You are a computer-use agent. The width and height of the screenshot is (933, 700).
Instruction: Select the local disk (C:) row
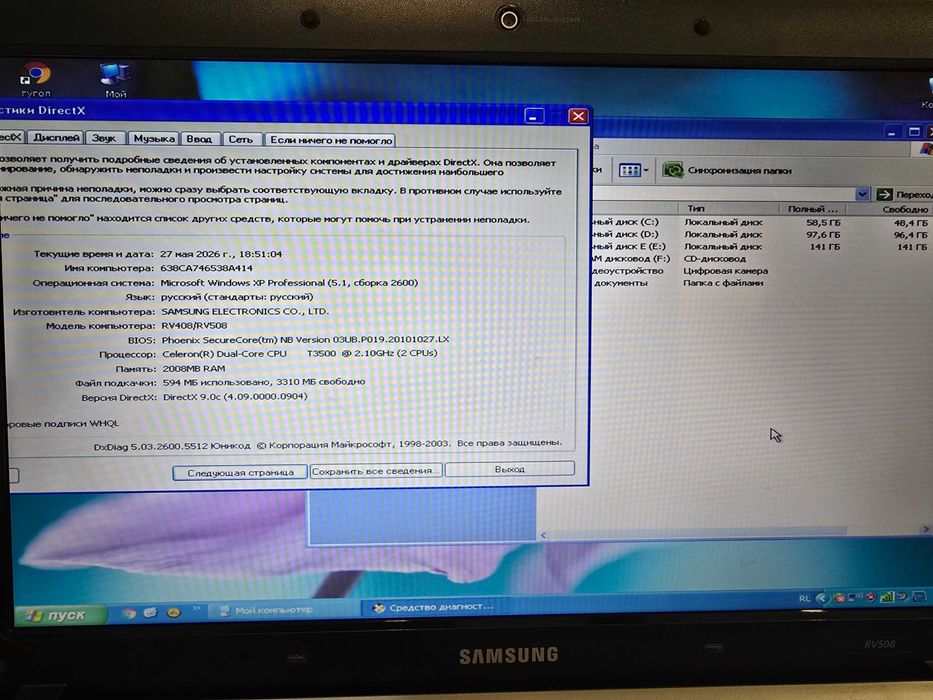(x=759, y=223)
